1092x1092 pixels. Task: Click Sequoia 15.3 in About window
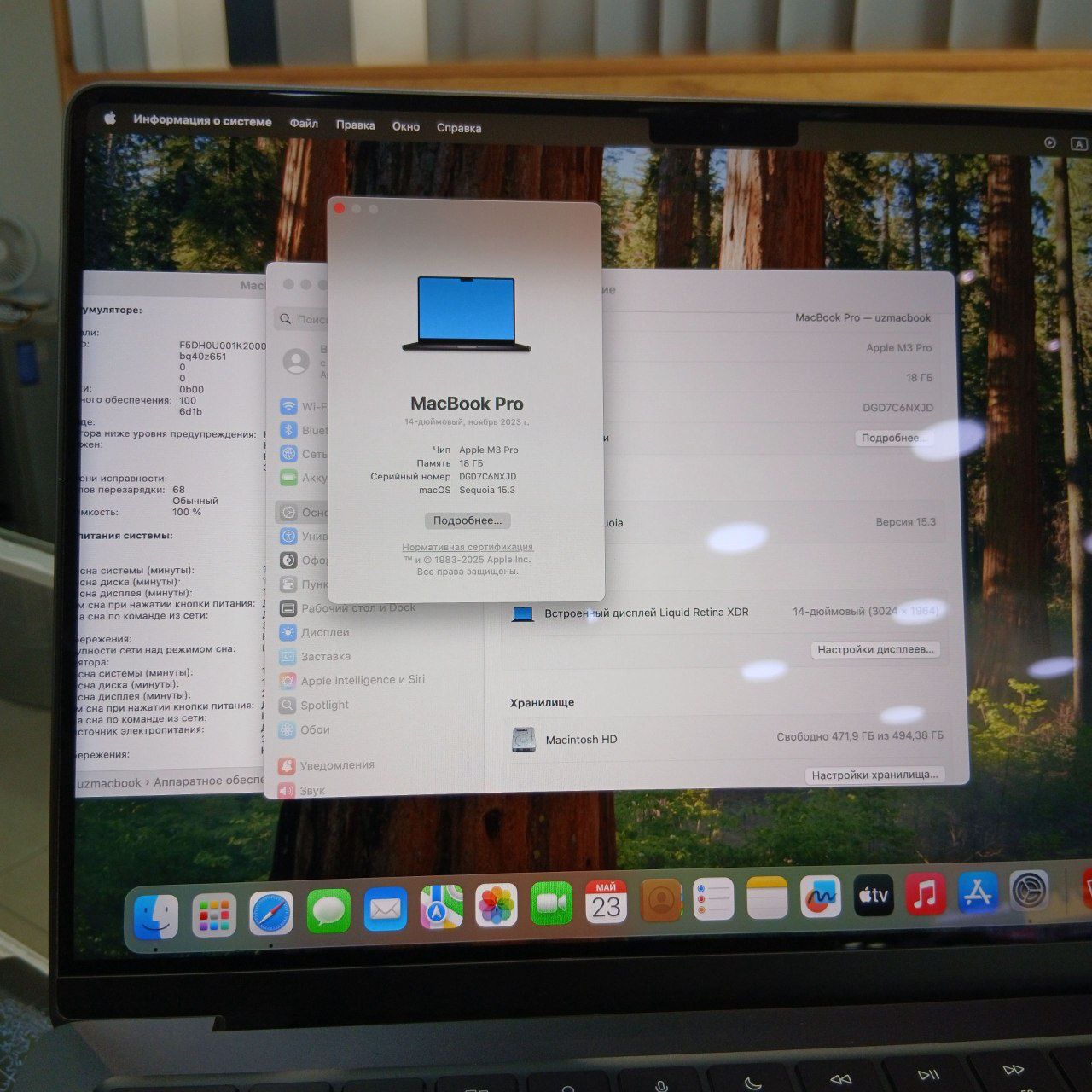point(487,490)
